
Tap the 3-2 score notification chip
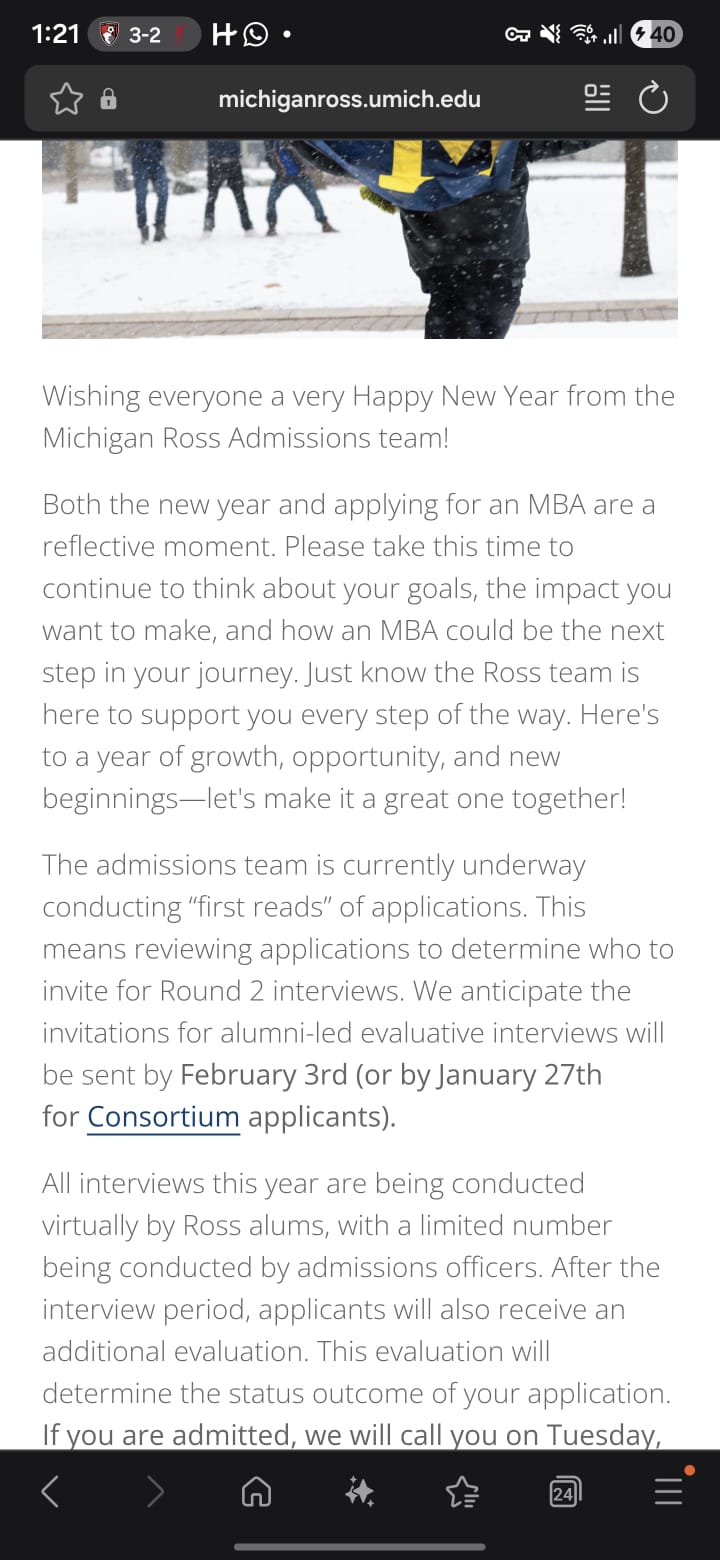[x=144, y=35]
